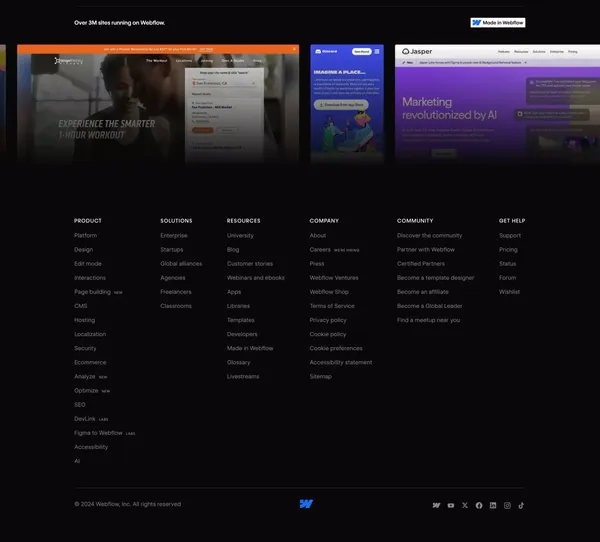Open the Interactions link
This screenshot has height=542, width=600.
click(x=90, y=278)
